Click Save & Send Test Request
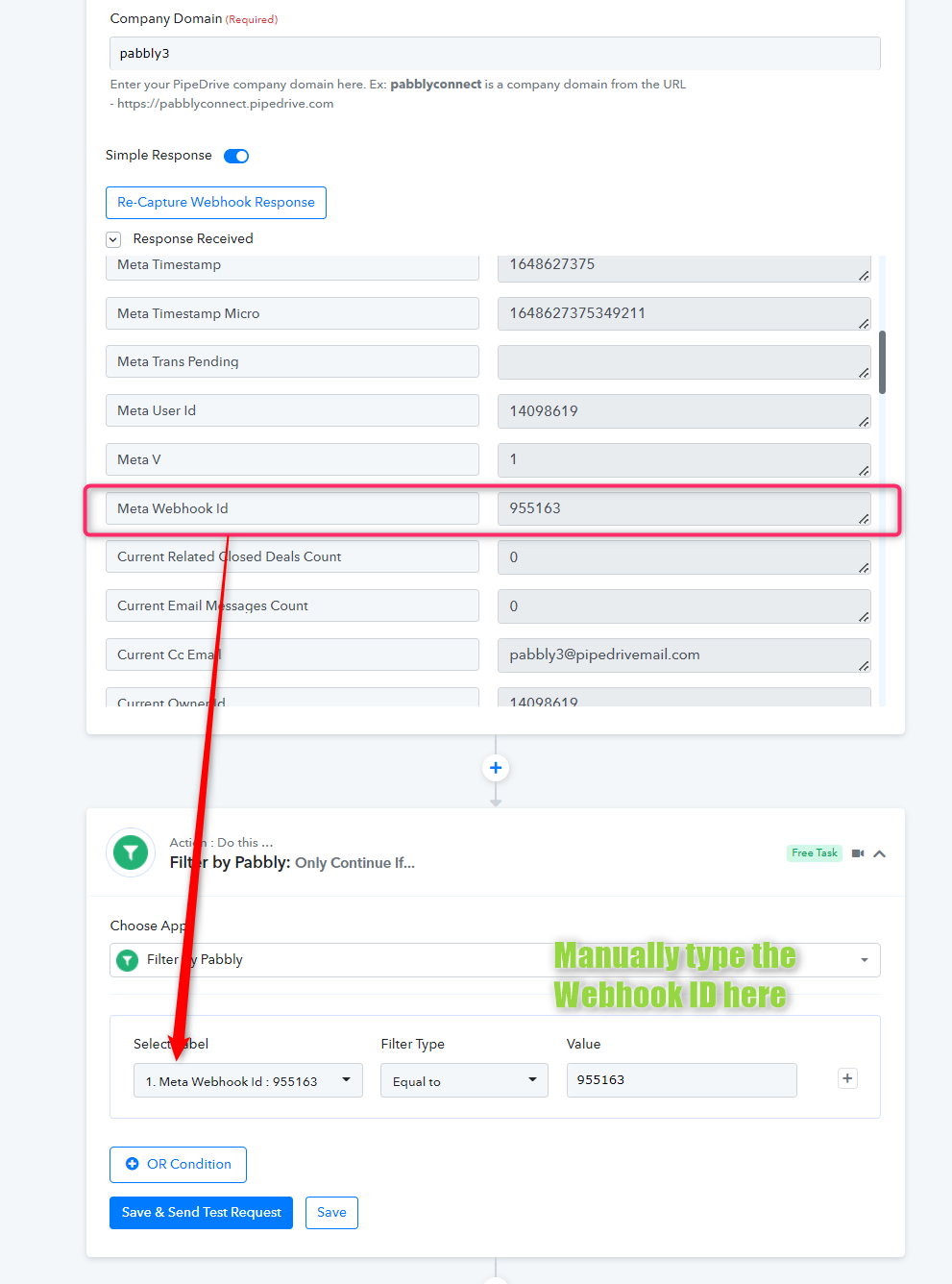This screenshot has width=952, height=1284. click(x=201, y=1213)
